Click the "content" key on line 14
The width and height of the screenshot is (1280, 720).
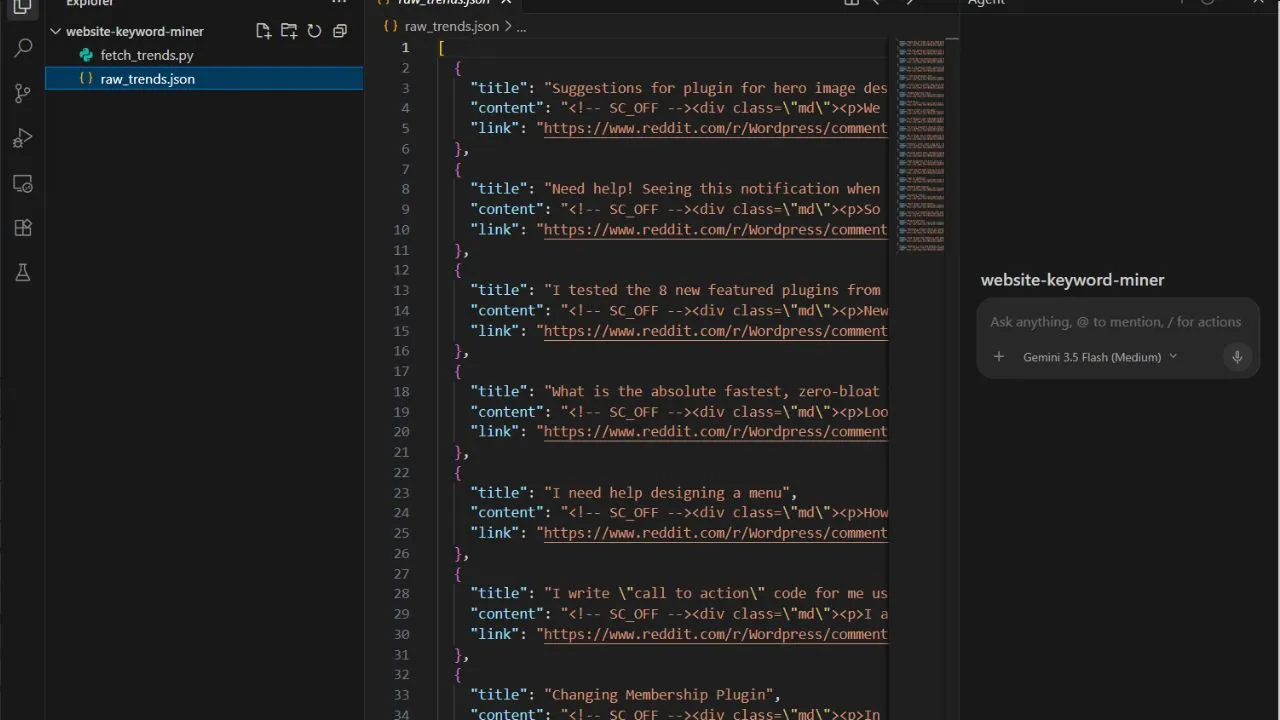click(507, 310)
